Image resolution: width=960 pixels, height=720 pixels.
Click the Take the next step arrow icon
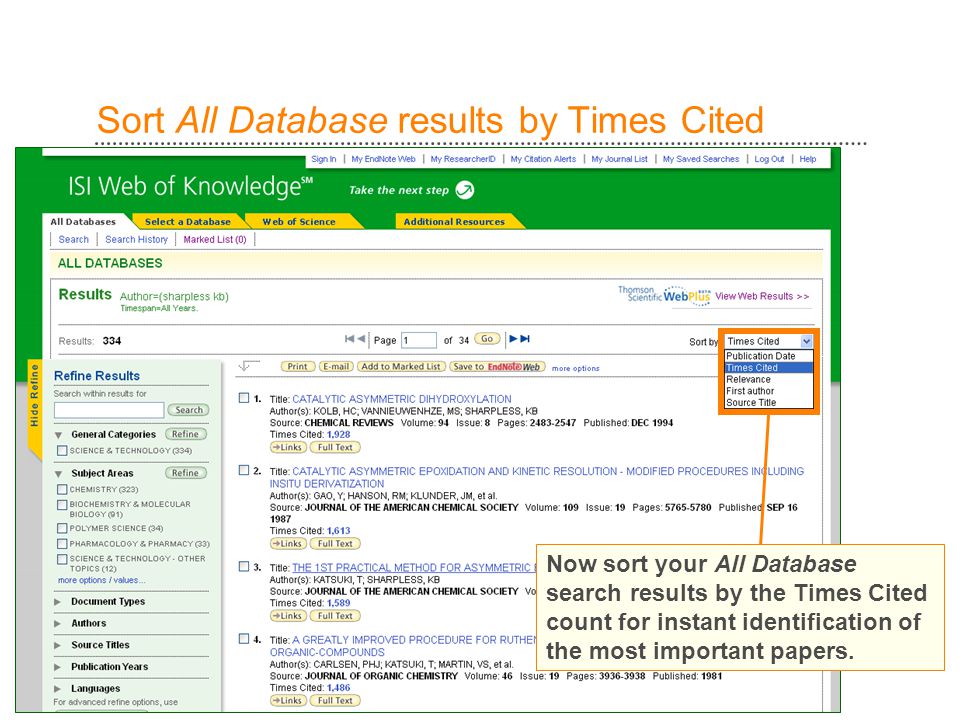(465, 190)
